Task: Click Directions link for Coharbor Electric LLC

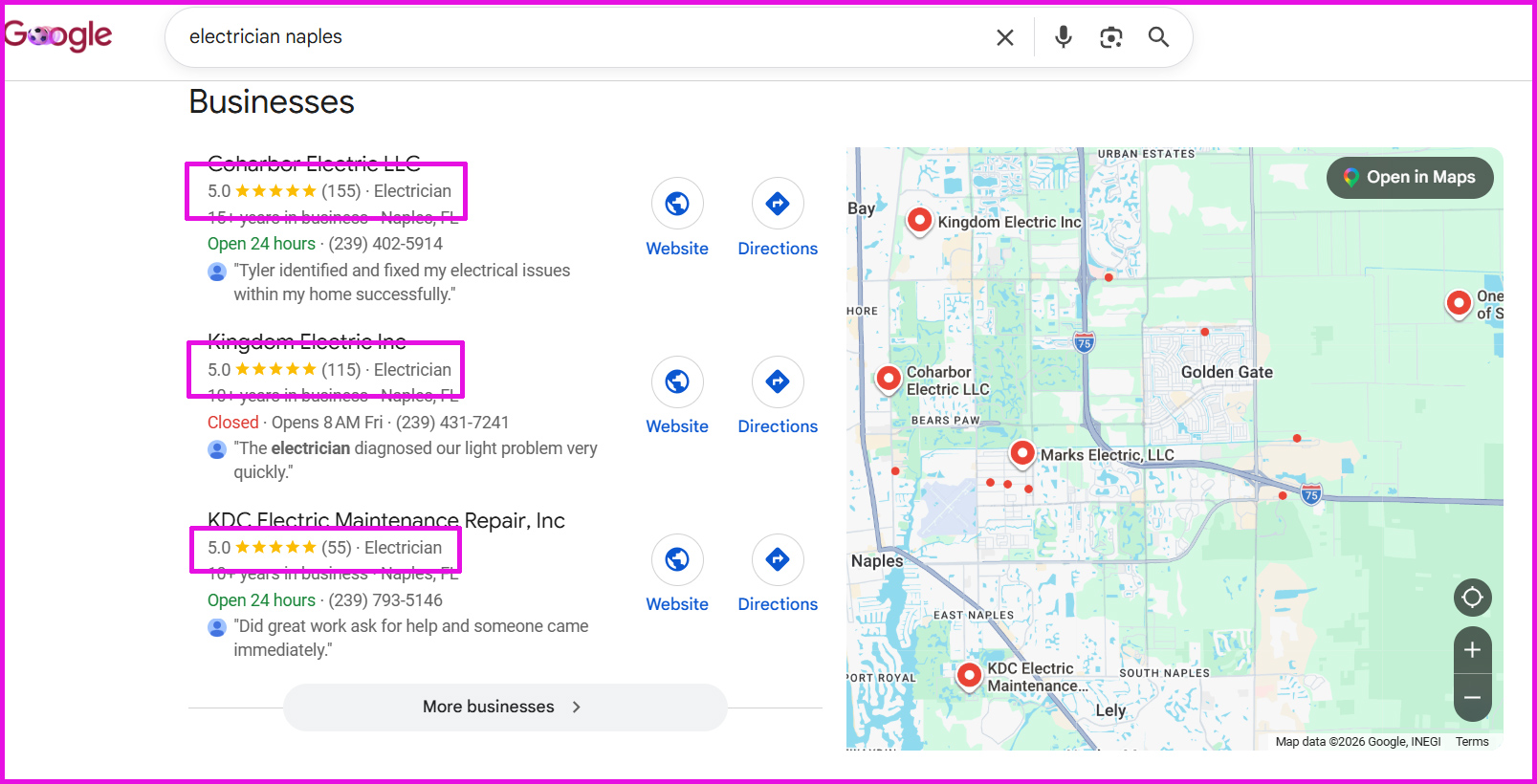Action: (x=778, y=249)
